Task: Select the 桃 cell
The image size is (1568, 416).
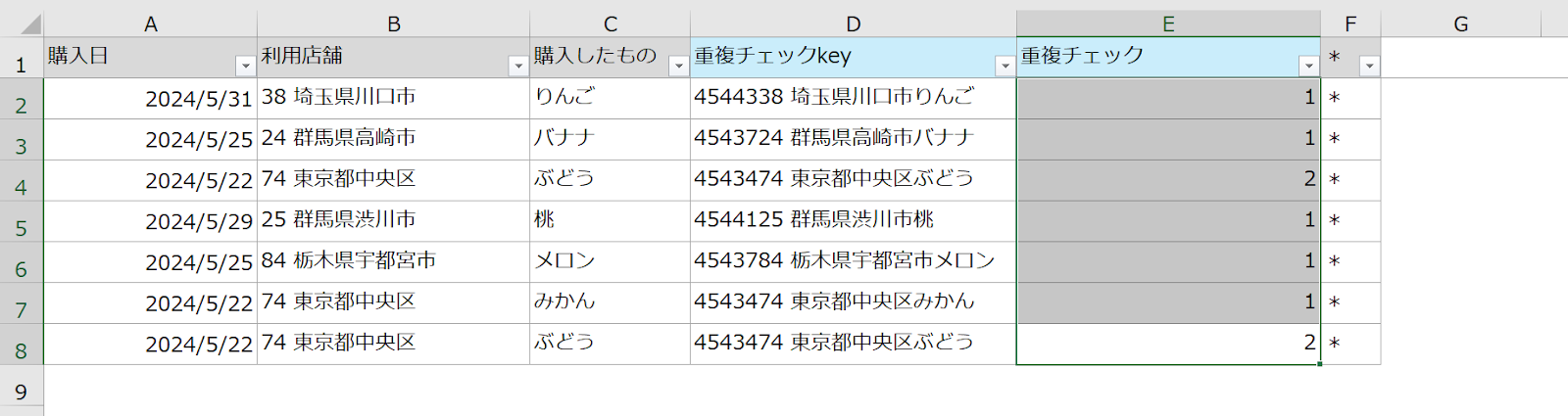Action: (611, 222)
